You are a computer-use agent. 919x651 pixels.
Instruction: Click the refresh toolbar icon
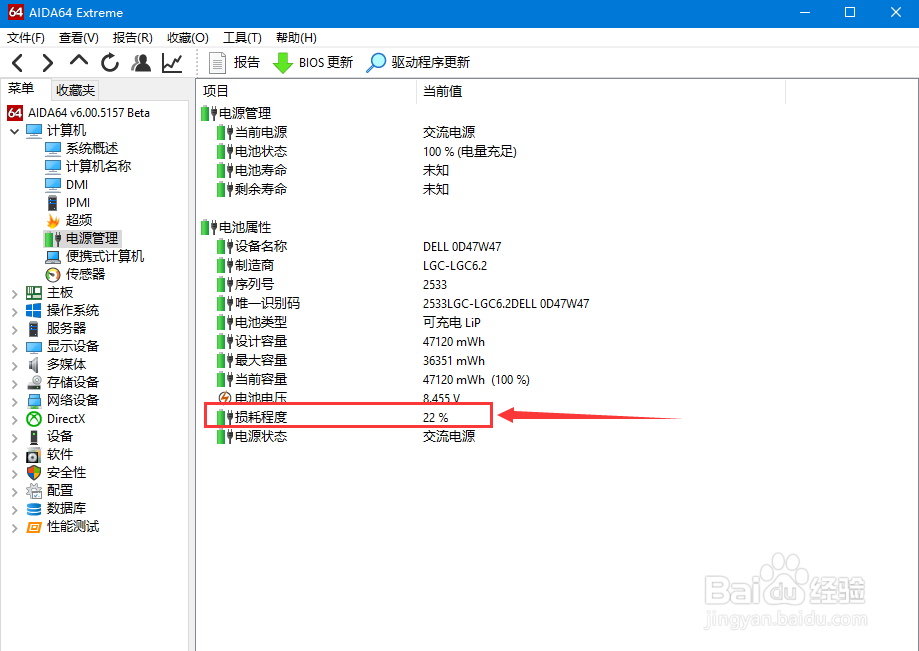pos(110,63)
